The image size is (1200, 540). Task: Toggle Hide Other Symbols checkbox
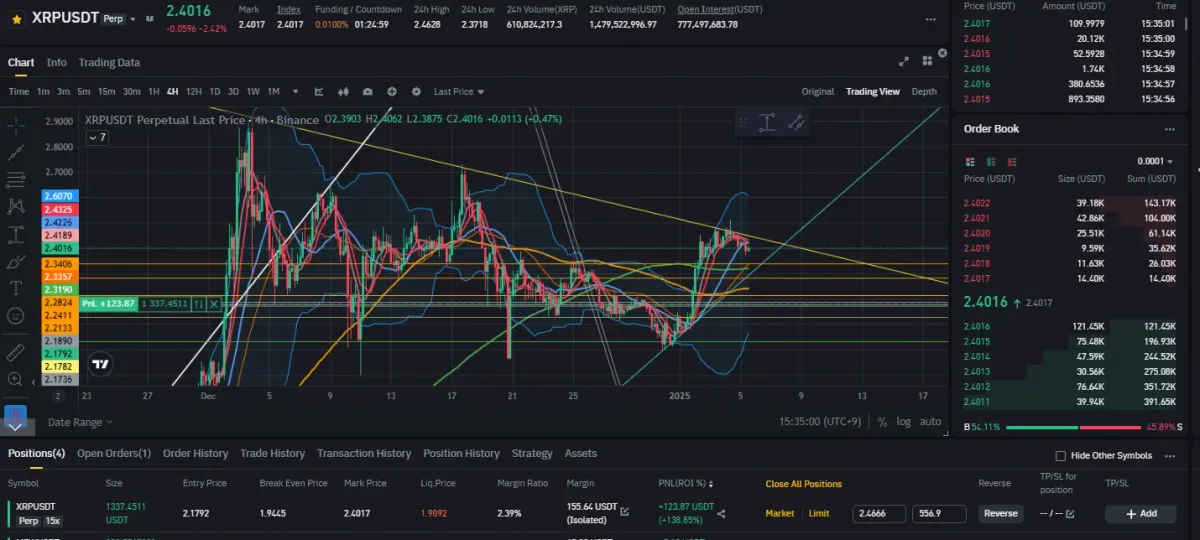pyautogui.click(x=1061, y=455)
